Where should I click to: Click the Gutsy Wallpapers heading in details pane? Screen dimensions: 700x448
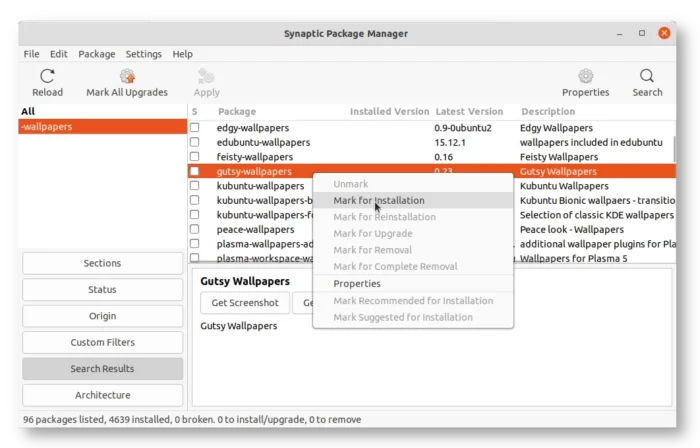245,281
